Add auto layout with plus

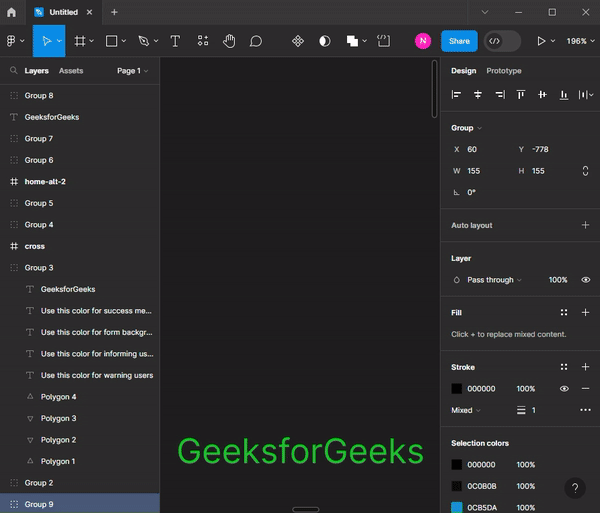coord(585,225)
